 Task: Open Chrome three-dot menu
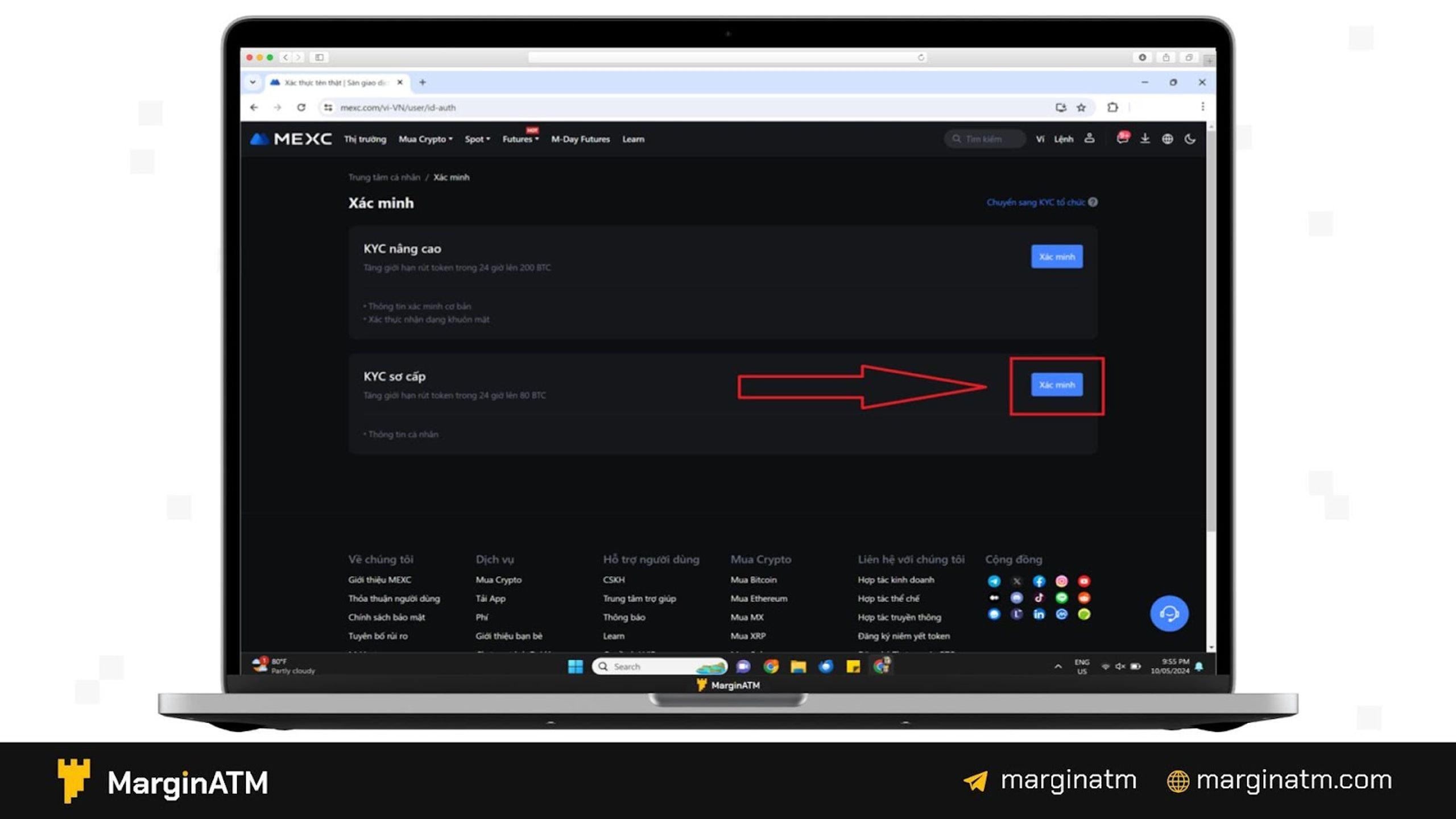point(1202,107)
